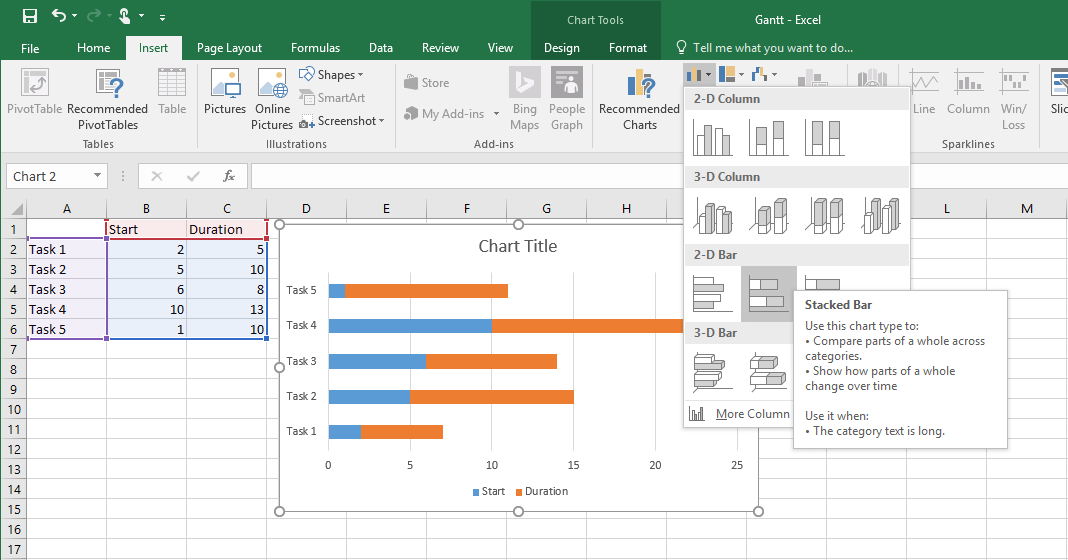This screenshot has width=1068, height=560.
Task: Undo the last action
Action: 59,16
